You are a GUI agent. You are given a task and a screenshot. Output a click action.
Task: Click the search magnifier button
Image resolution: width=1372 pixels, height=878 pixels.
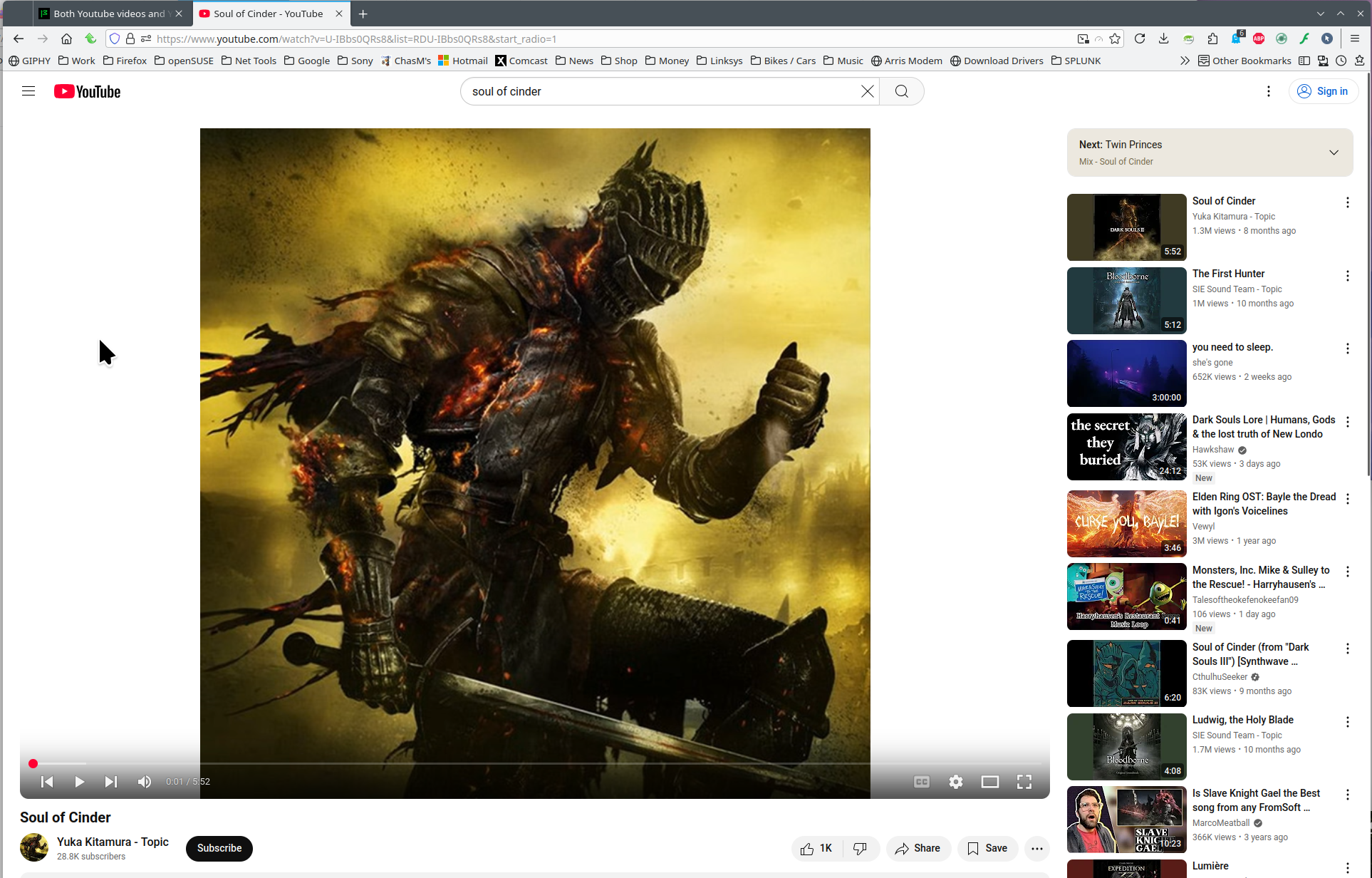tap(901, 91)
